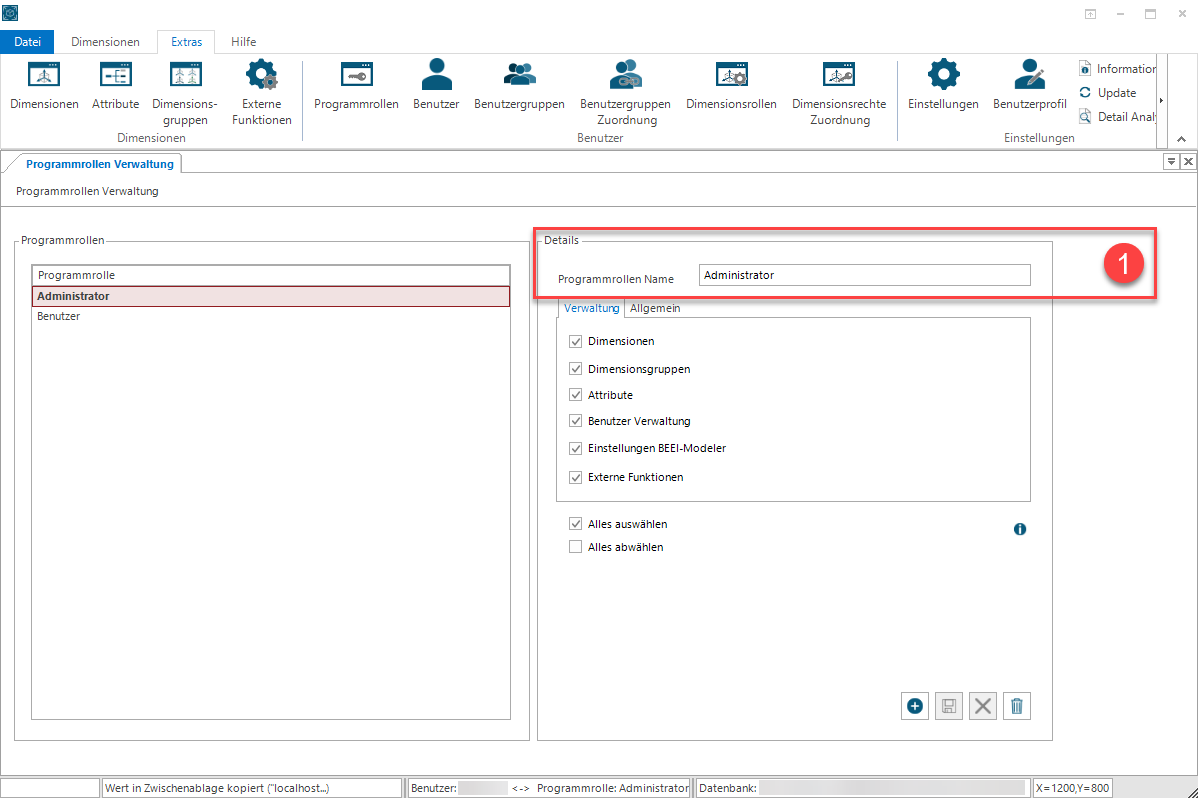Select the Benutzer role row
The width and height of the screenshot is (1198, 798).
270,316
